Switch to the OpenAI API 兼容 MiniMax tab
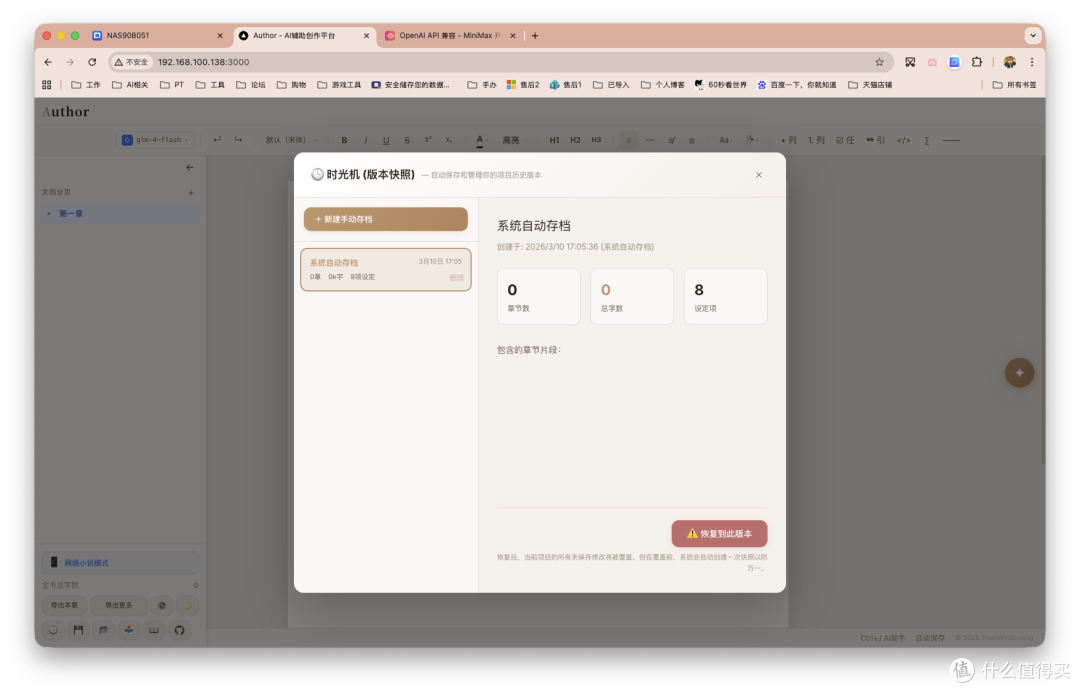The width and height of the screenshot is (1080, 693). pos(449,36)
